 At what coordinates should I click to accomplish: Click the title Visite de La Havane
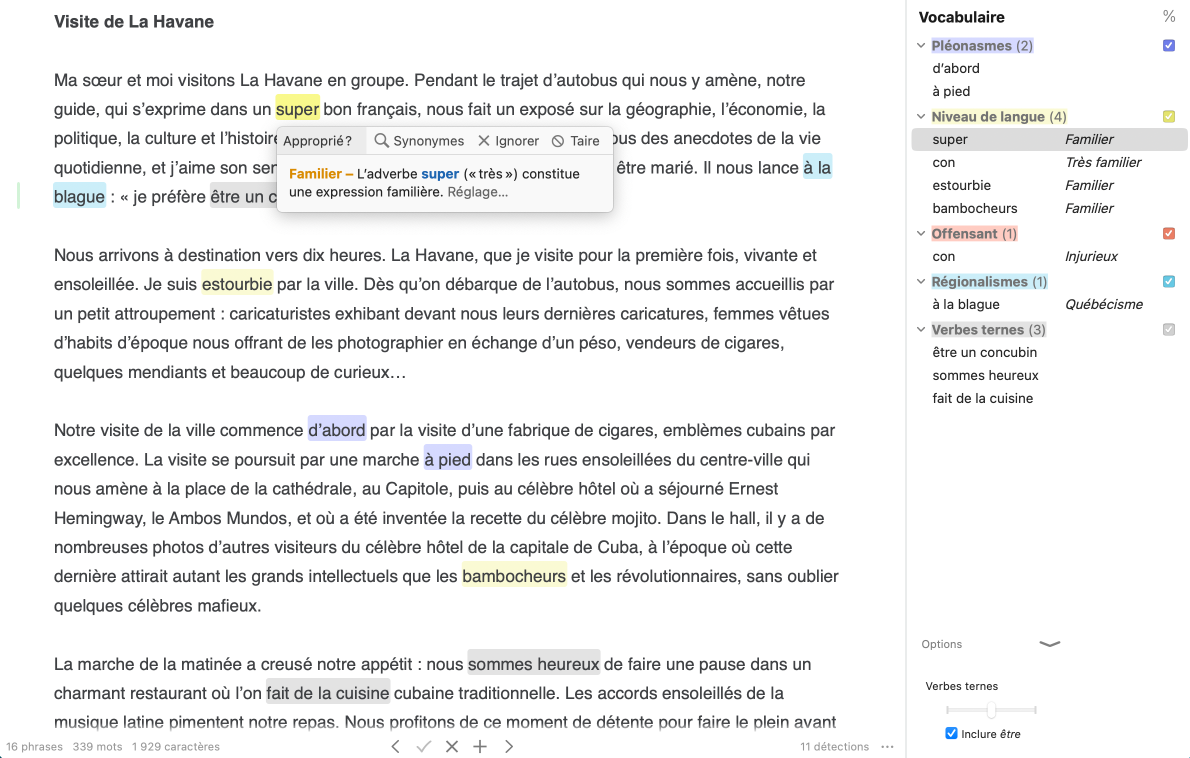tap(134, 21)
